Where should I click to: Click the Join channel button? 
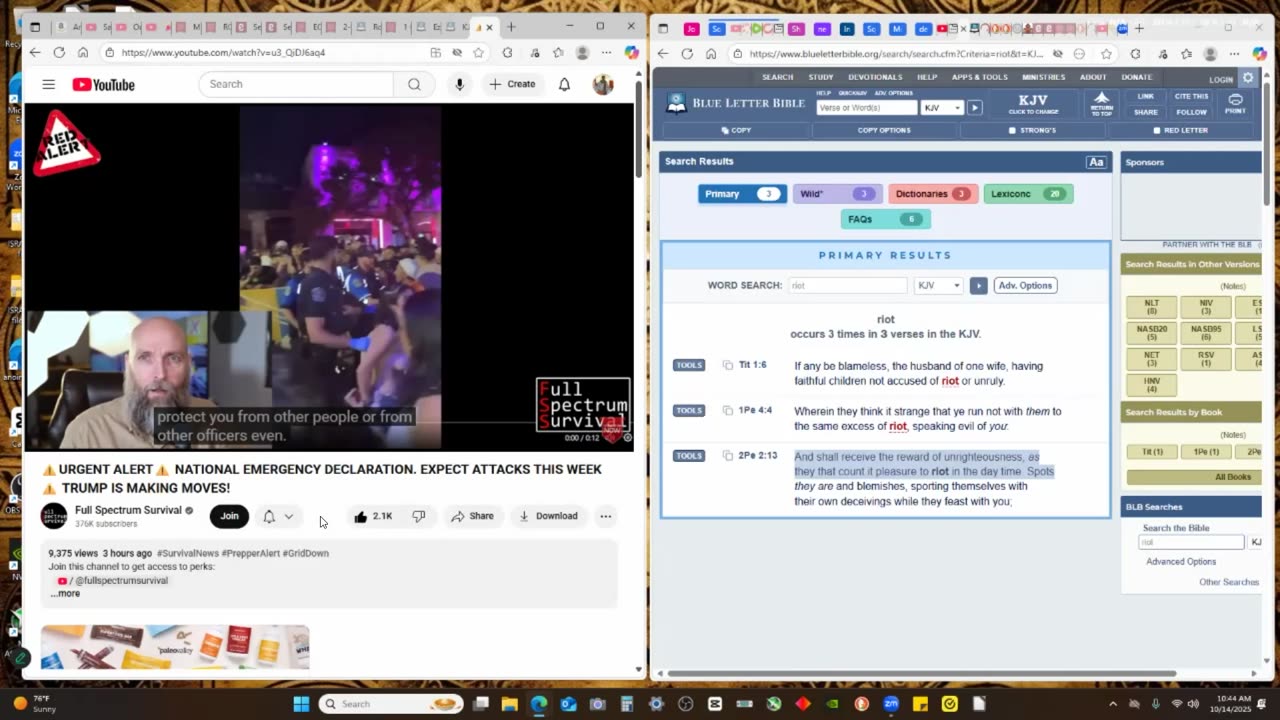(229, 516)
